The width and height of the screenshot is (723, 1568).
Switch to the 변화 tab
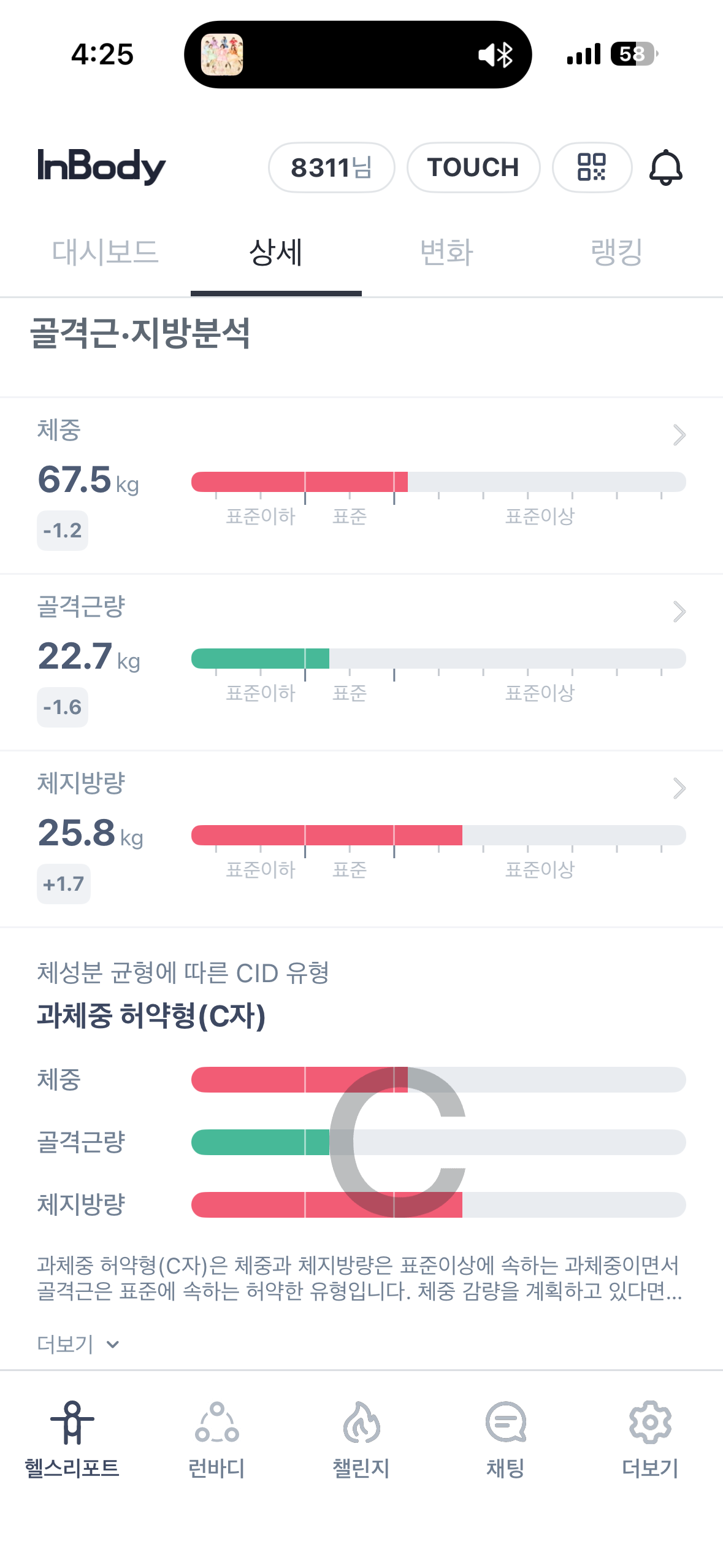point(446,252)
